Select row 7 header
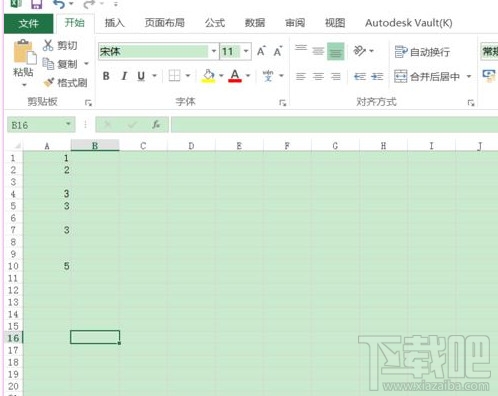The width and height of the screenshot is (498, 396). click(x=13, y=230)
